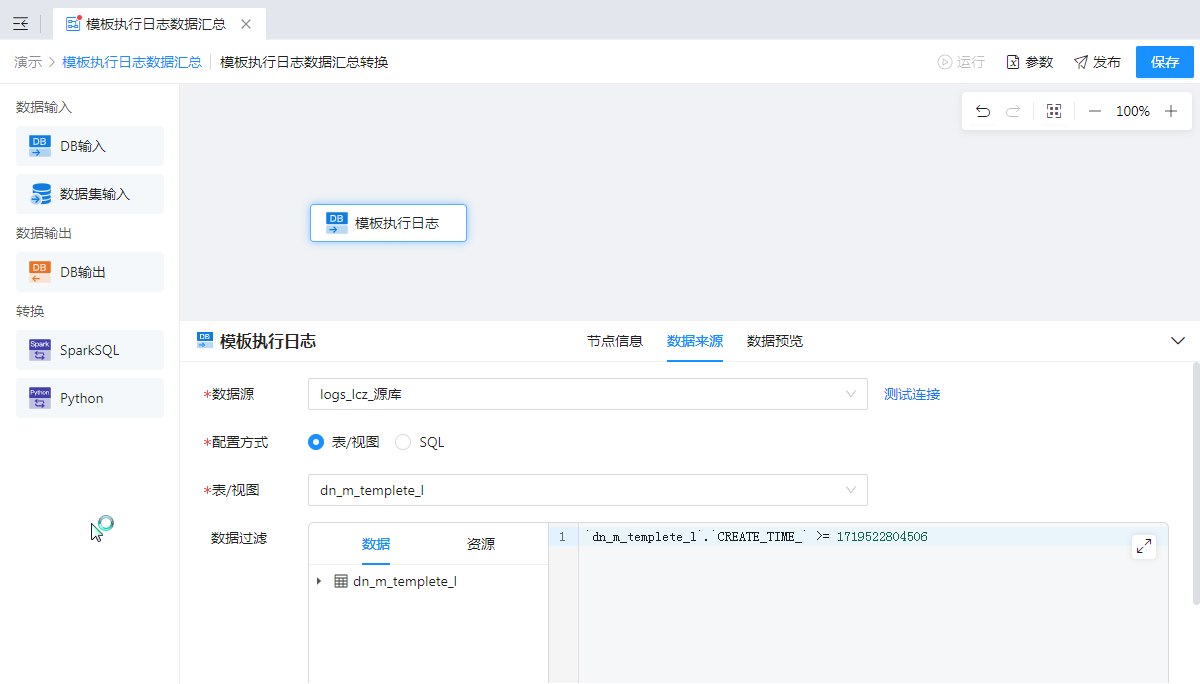Select the 表/视图 radio option
The width and height of the screenshot is (1200, 684).
pos(316,442)
